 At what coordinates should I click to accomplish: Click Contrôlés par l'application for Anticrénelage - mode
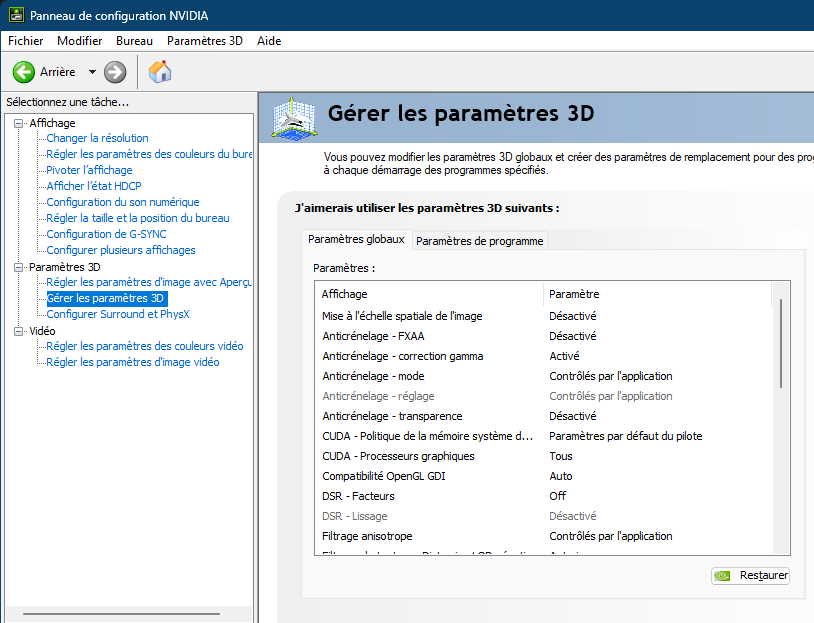pyautogui.click(x=610, y=376)
